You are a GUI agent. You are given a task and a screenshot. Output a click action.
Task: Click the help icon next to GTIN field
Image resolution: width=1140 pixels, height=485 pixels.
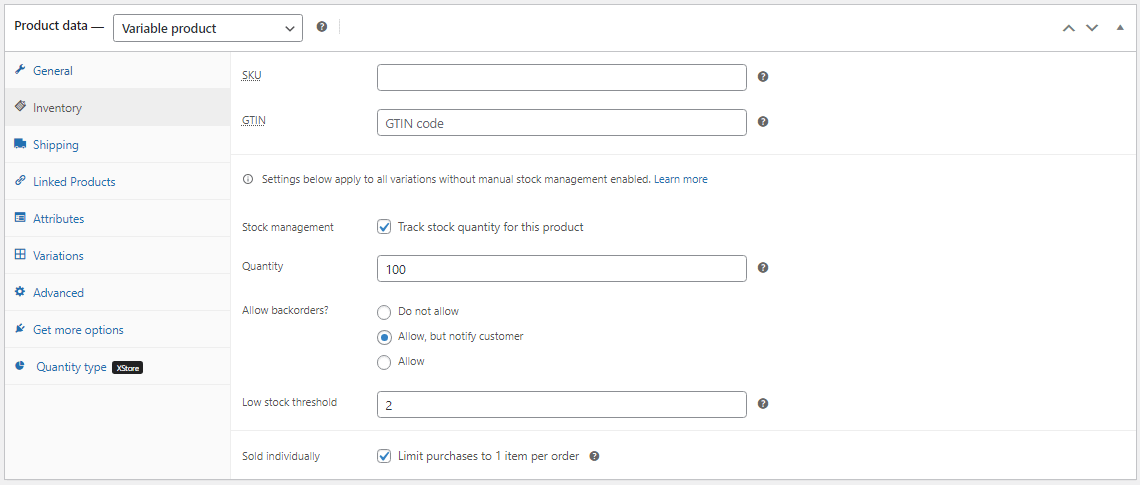[763, 122]
